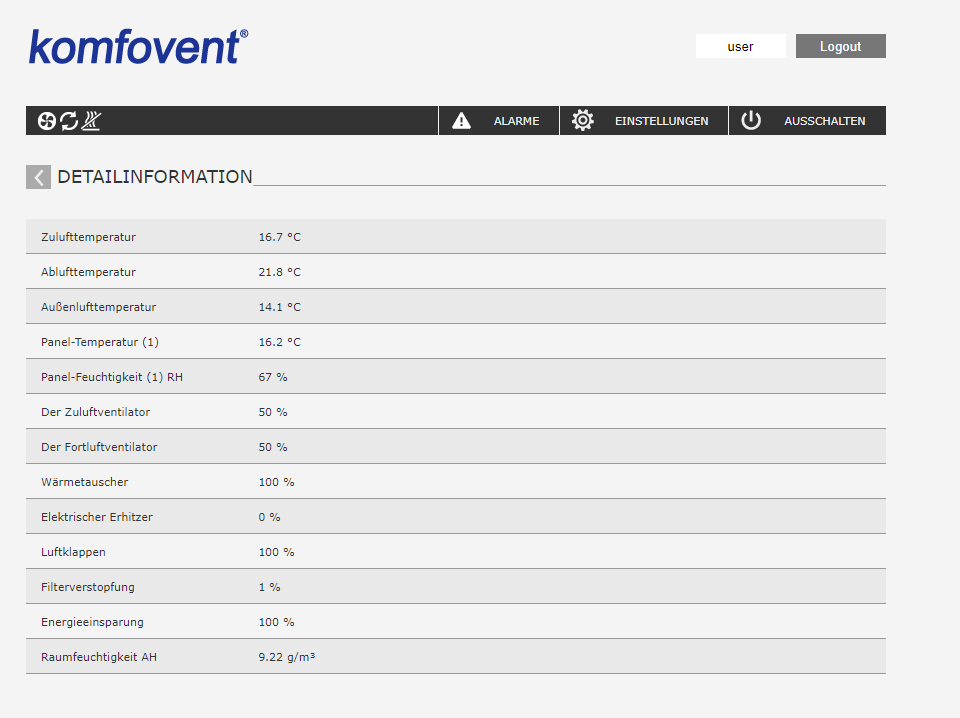Select the Fortluftventilator 50 % value

(x=272, y=447)
